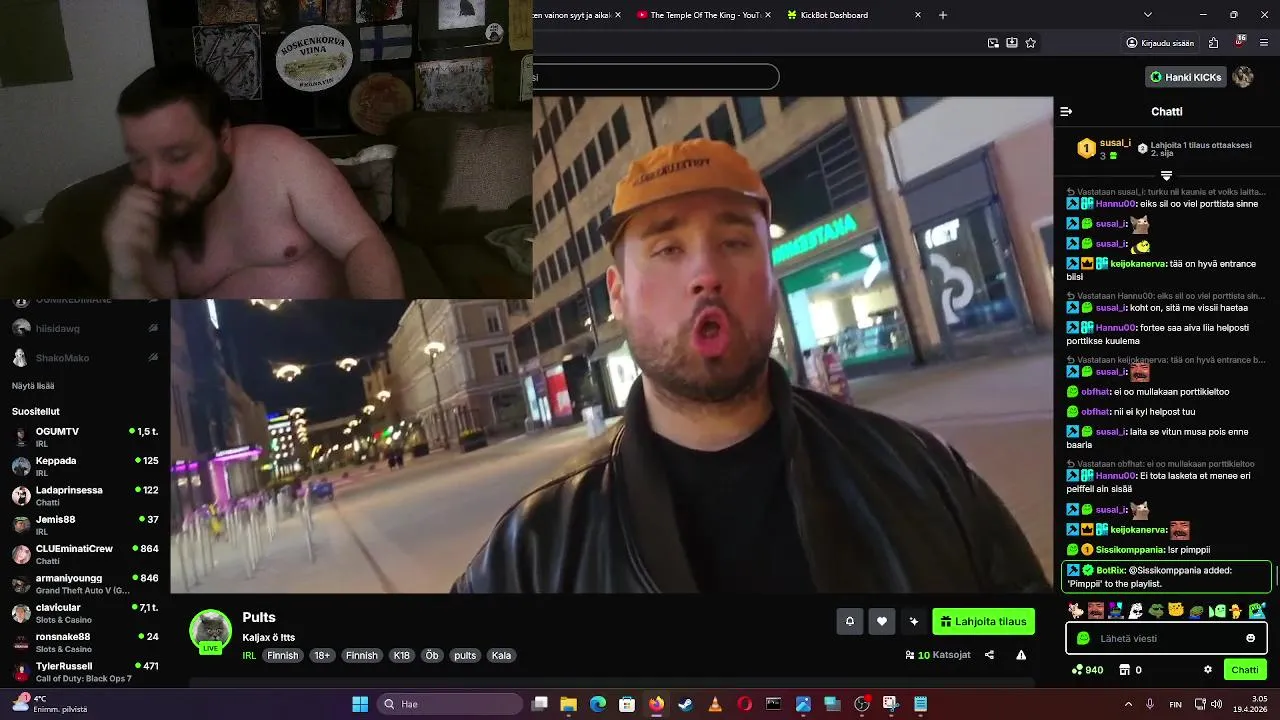1280x720 pixels.
Task: Open Steam from taskbar
Action: 685,704
